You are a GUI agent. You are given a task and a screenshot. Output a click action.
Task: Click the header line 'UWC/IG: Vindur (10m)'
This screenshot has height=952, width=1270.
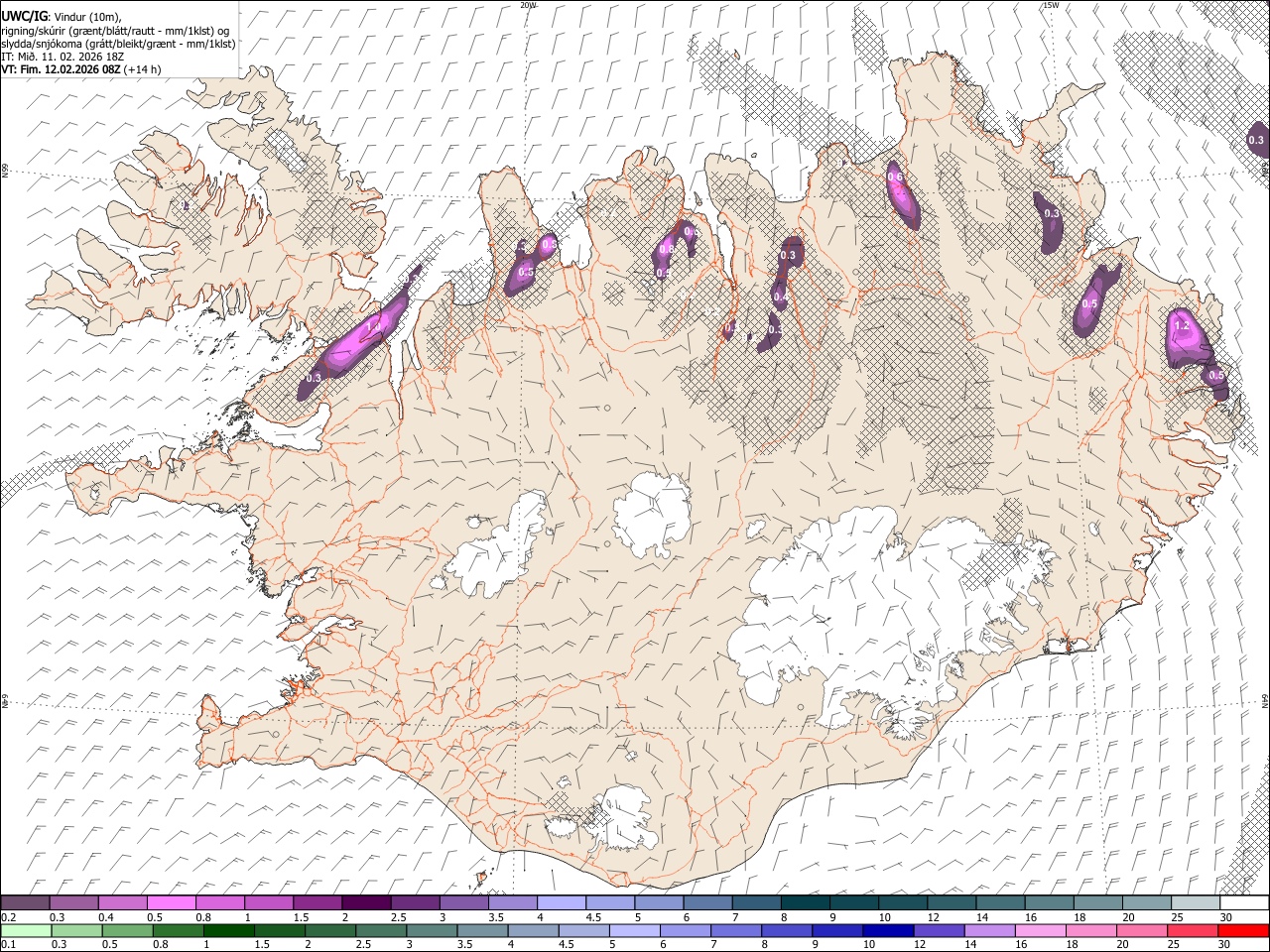click(62, 17)
